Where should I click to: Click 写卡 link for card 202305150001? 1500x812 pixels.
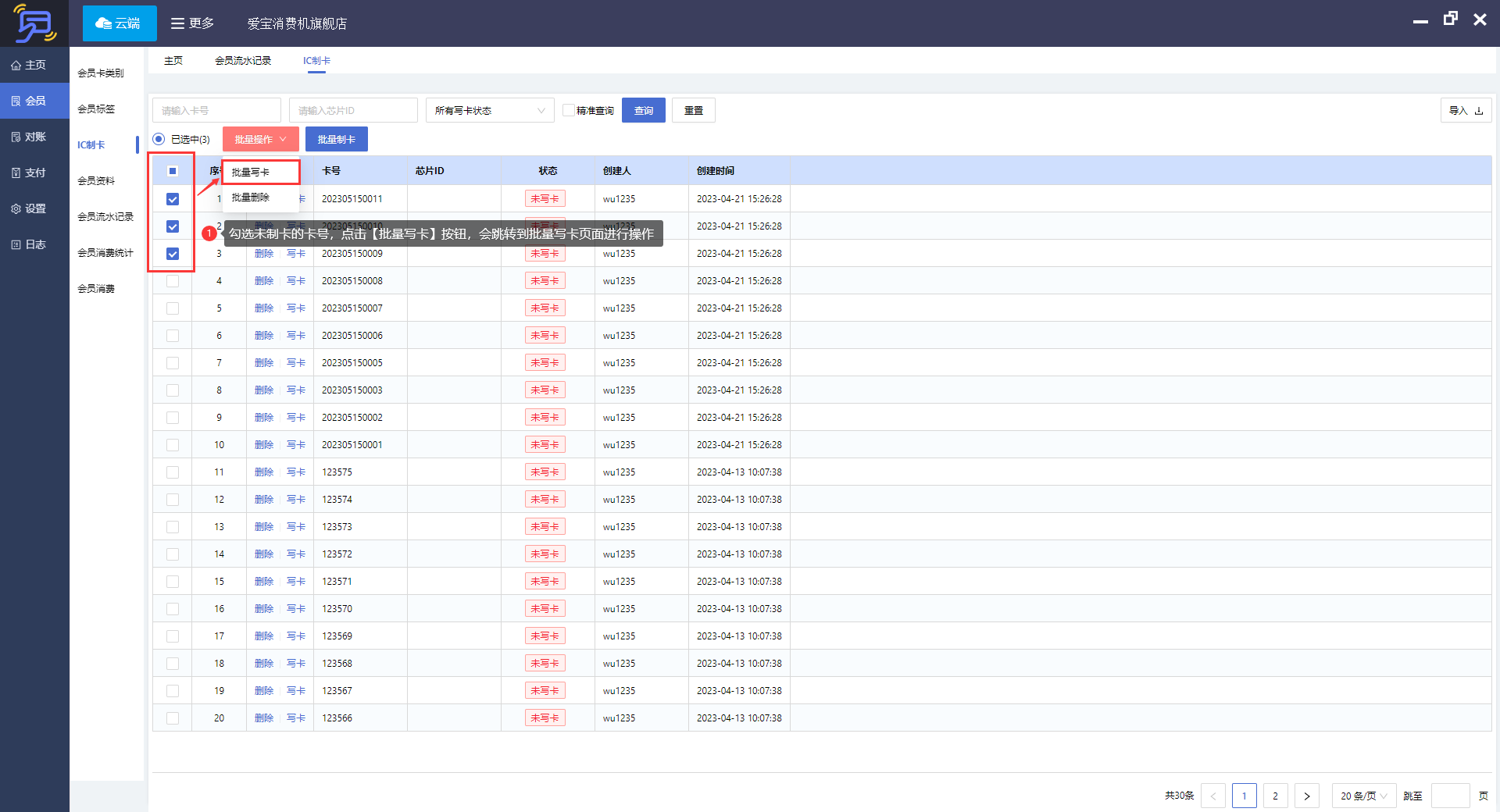point(296,445)
